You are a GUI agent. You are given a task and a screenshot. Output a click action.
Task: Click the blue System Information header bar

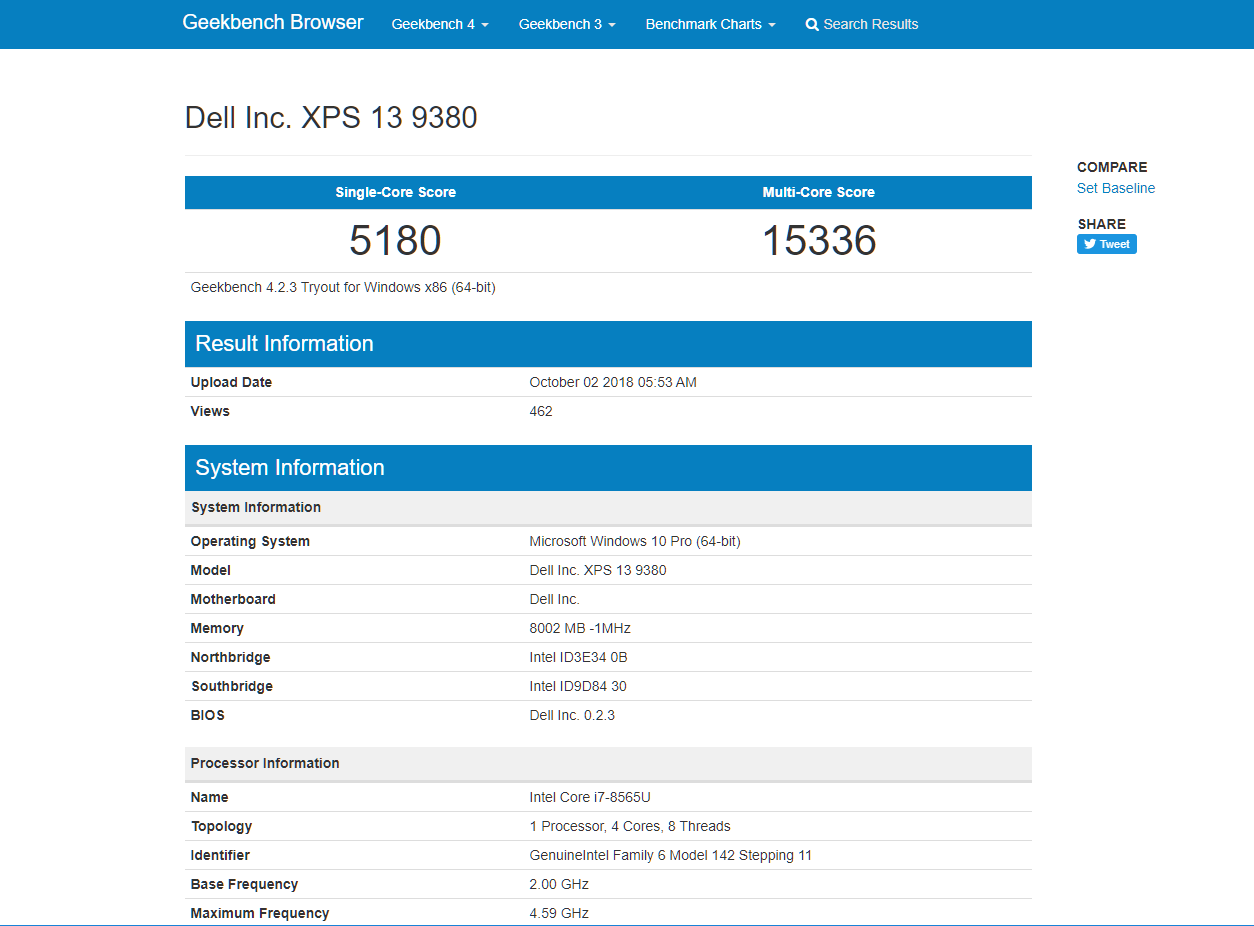coord(608,468)
